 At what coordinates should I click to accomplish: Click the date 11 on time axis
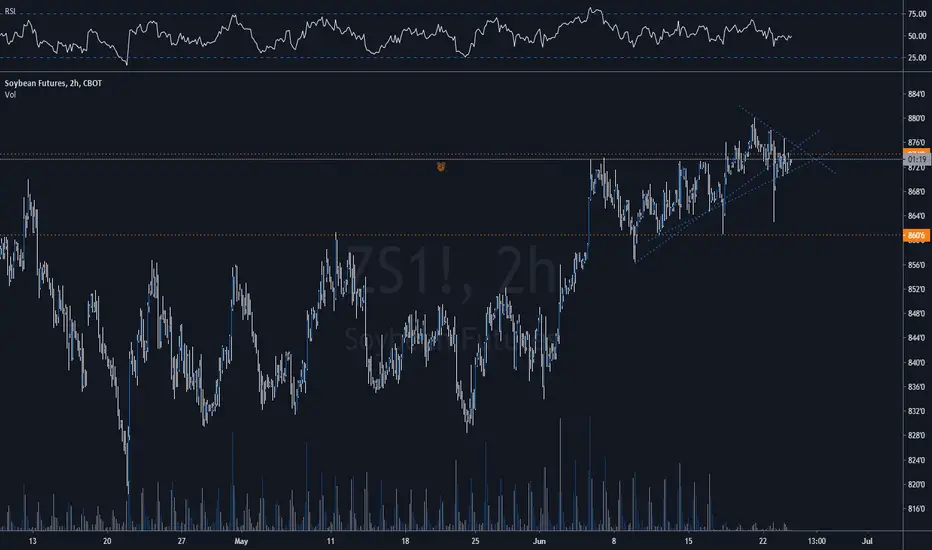click(x=330, y=541)
